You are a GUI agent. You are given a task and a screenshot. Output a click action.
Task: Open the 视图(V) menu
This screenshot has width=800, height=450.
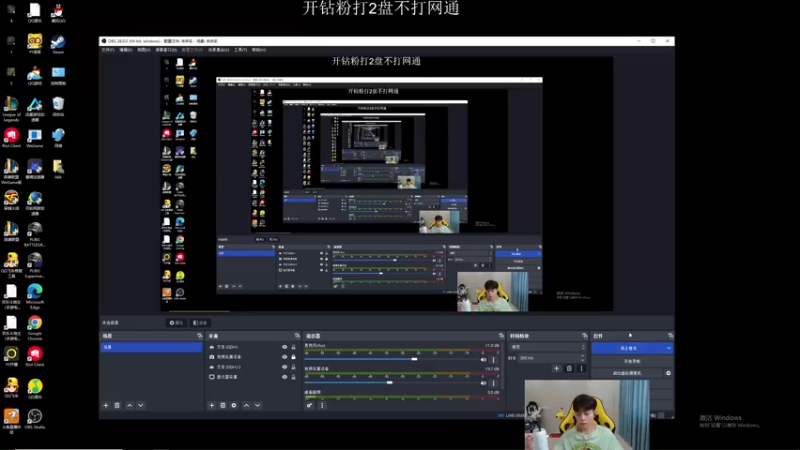tap(144, 50)
